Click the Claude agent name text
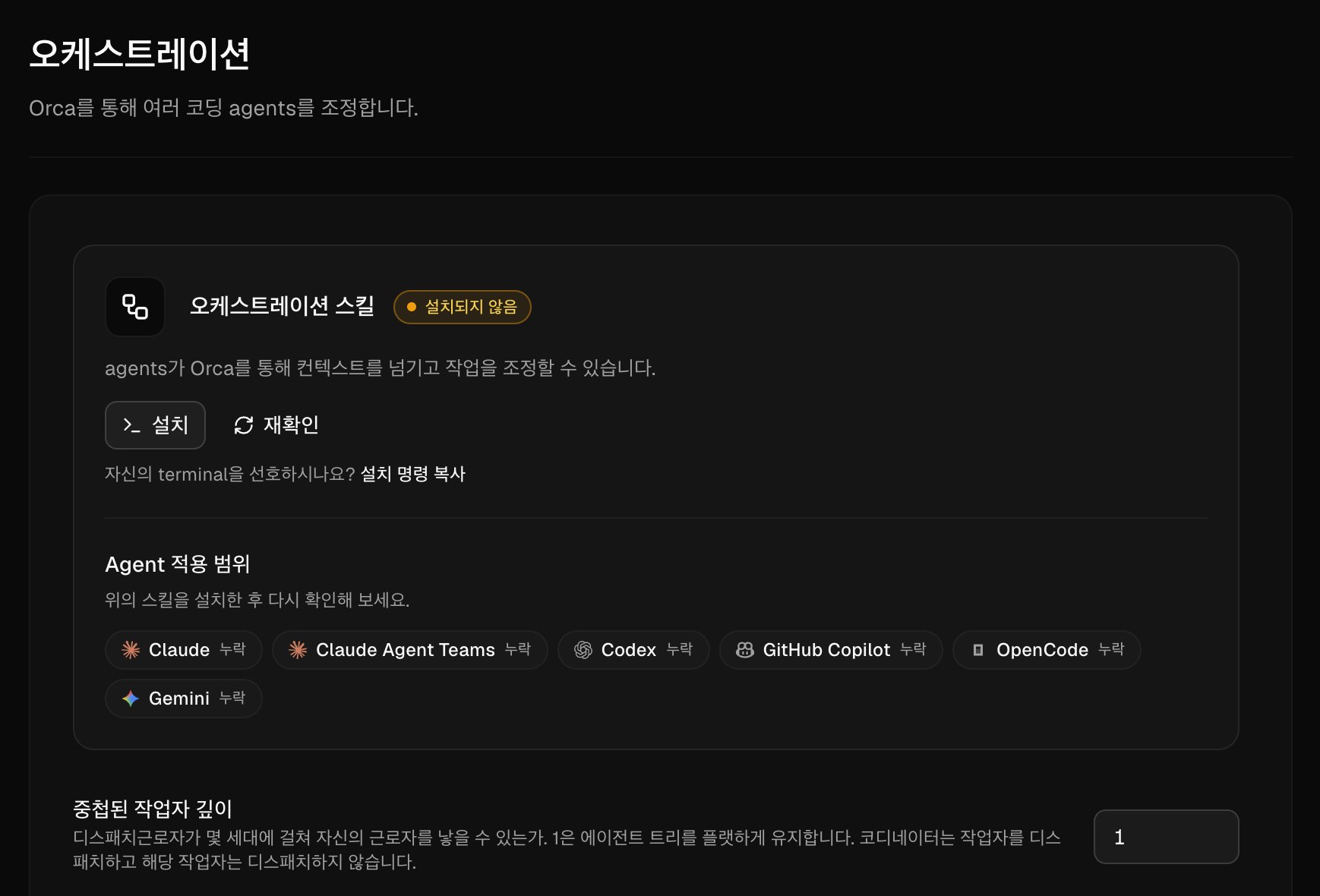 click(x=179, y=650)
